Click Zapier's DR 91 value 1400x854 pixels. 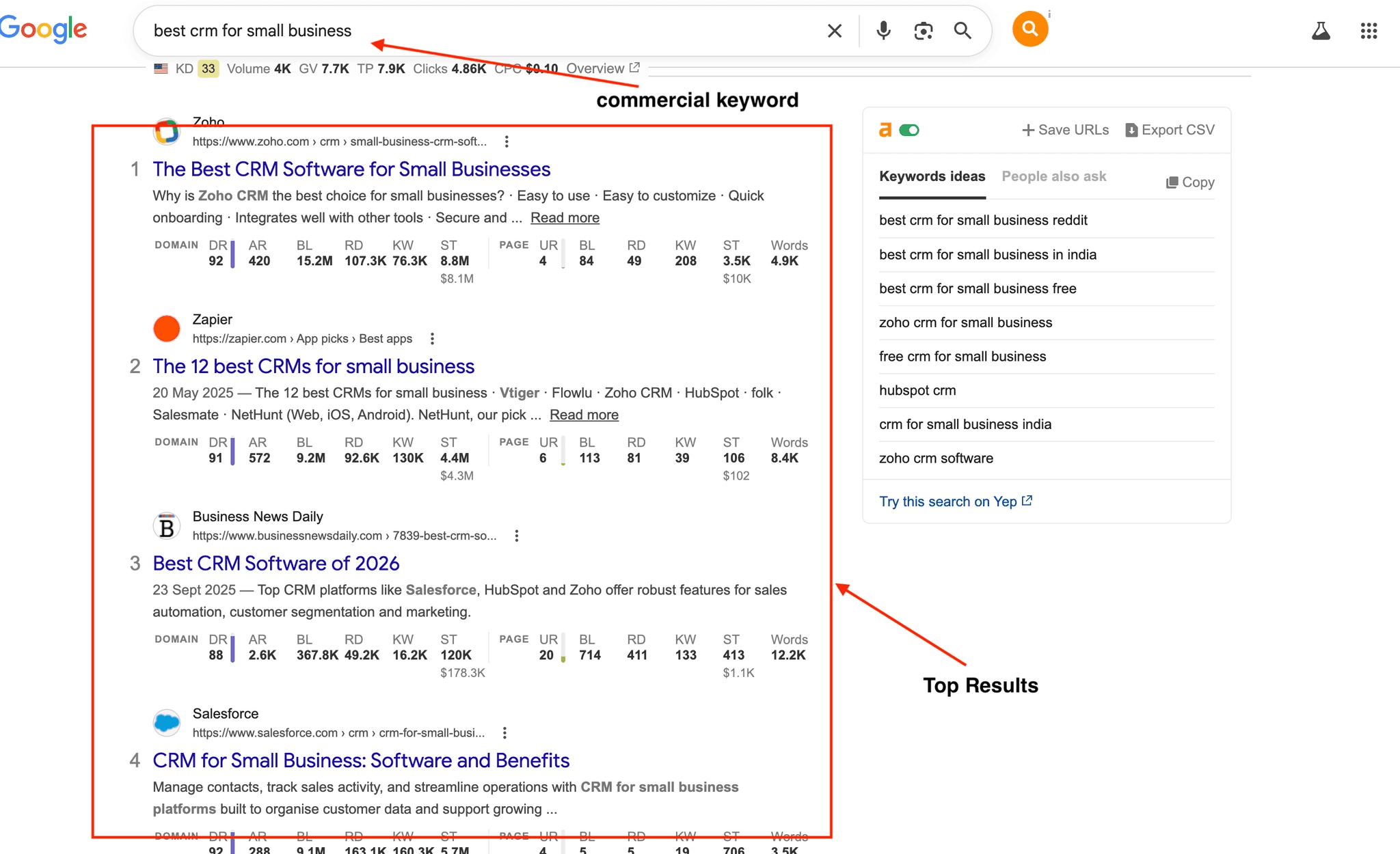click(x=216, y=458)
